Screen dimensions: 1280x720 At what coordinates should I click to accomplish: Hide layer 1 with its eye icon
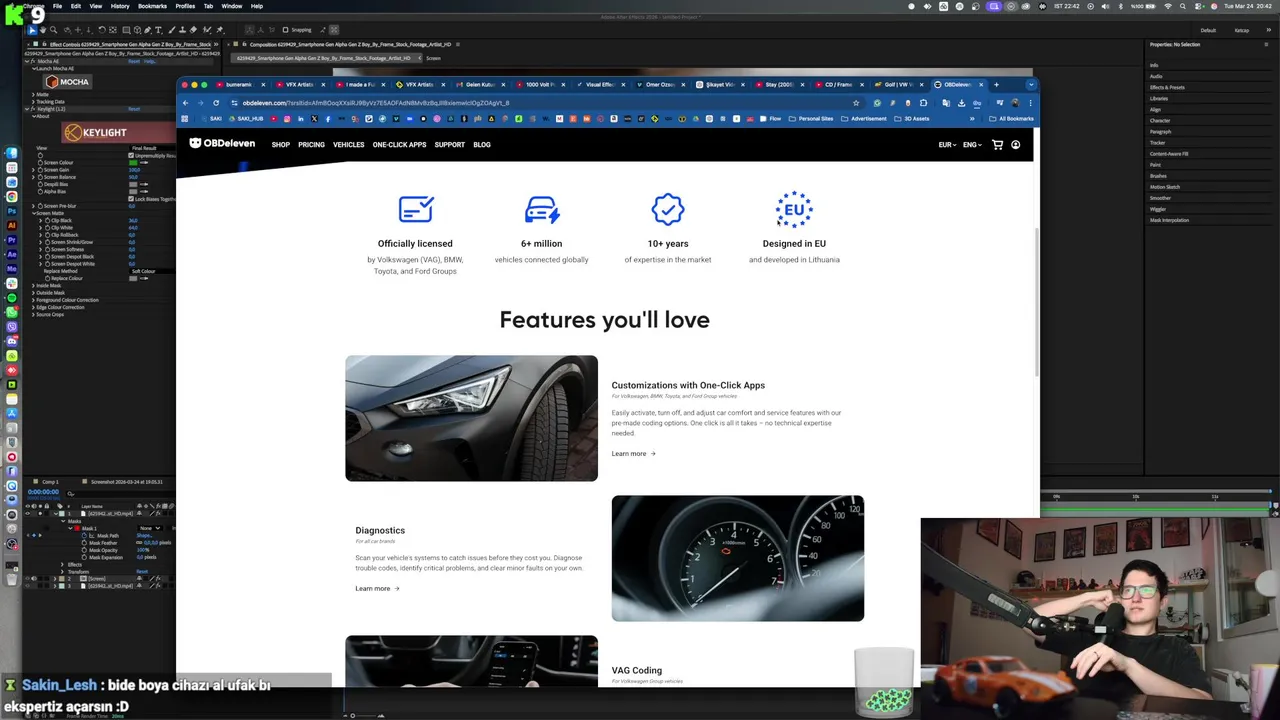tap(27, 514)
